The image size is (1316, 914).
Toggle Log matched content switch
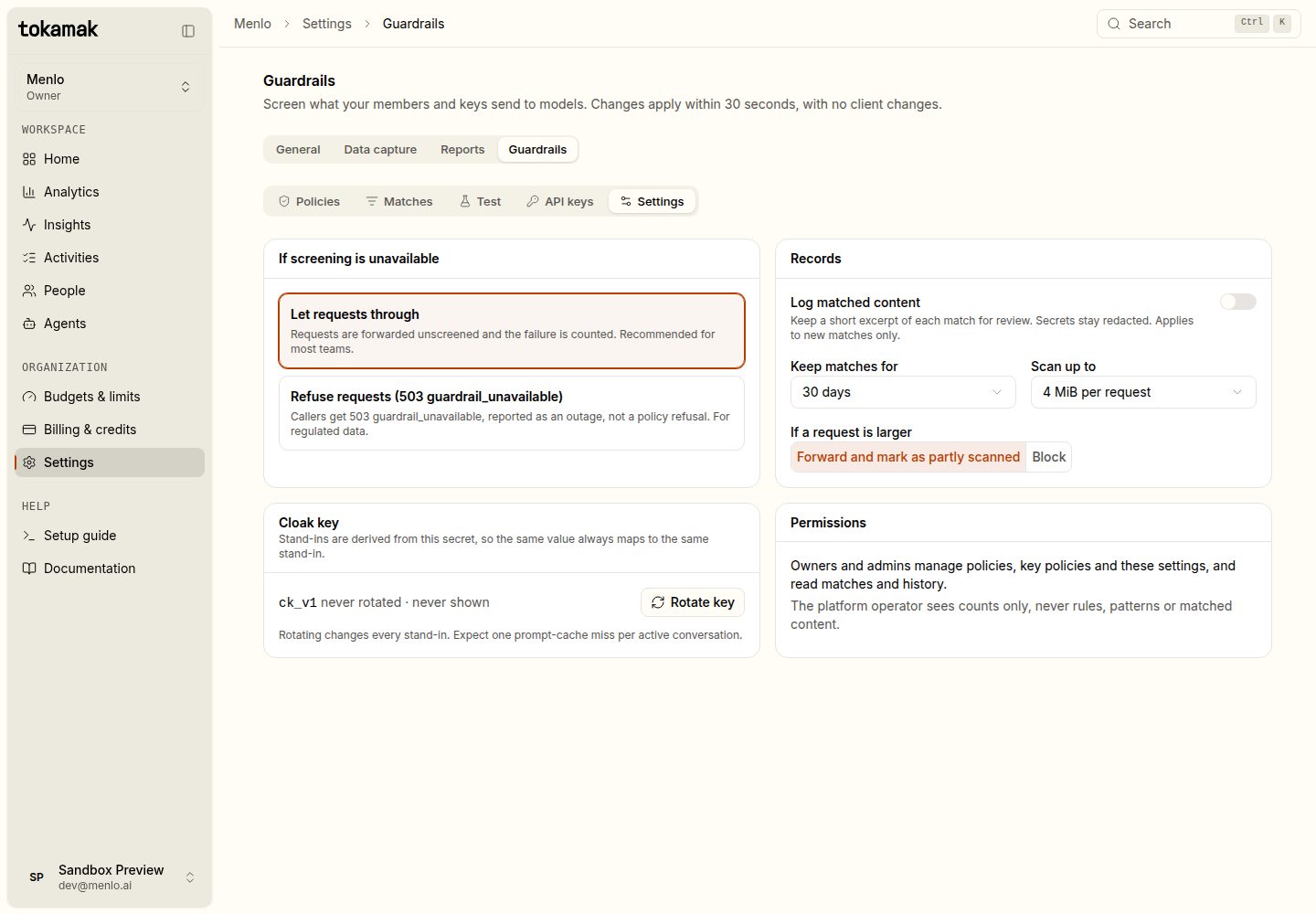1238,302
